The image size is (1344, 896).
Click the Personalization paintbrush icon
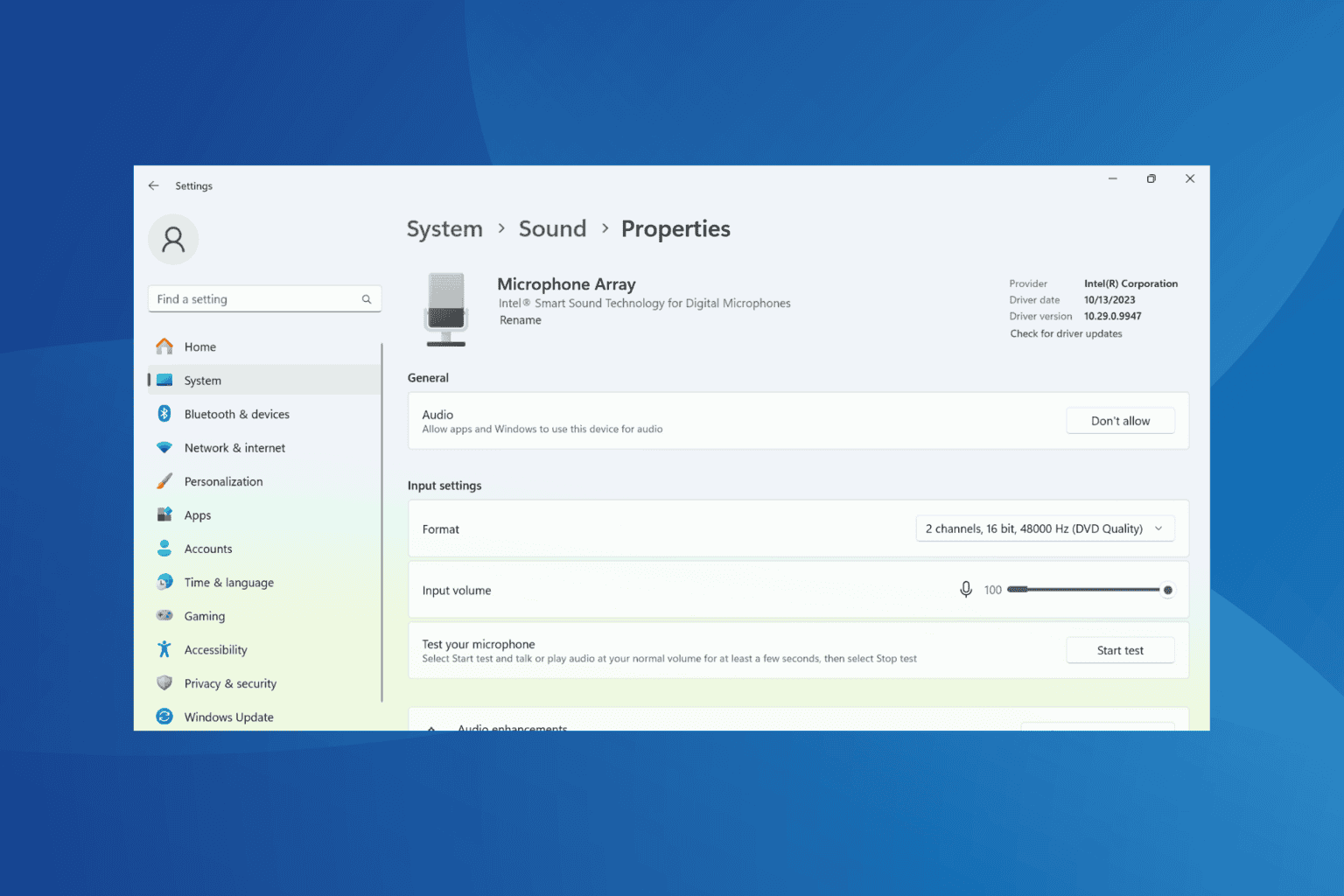pyautogui.click(x=164, y=480)
